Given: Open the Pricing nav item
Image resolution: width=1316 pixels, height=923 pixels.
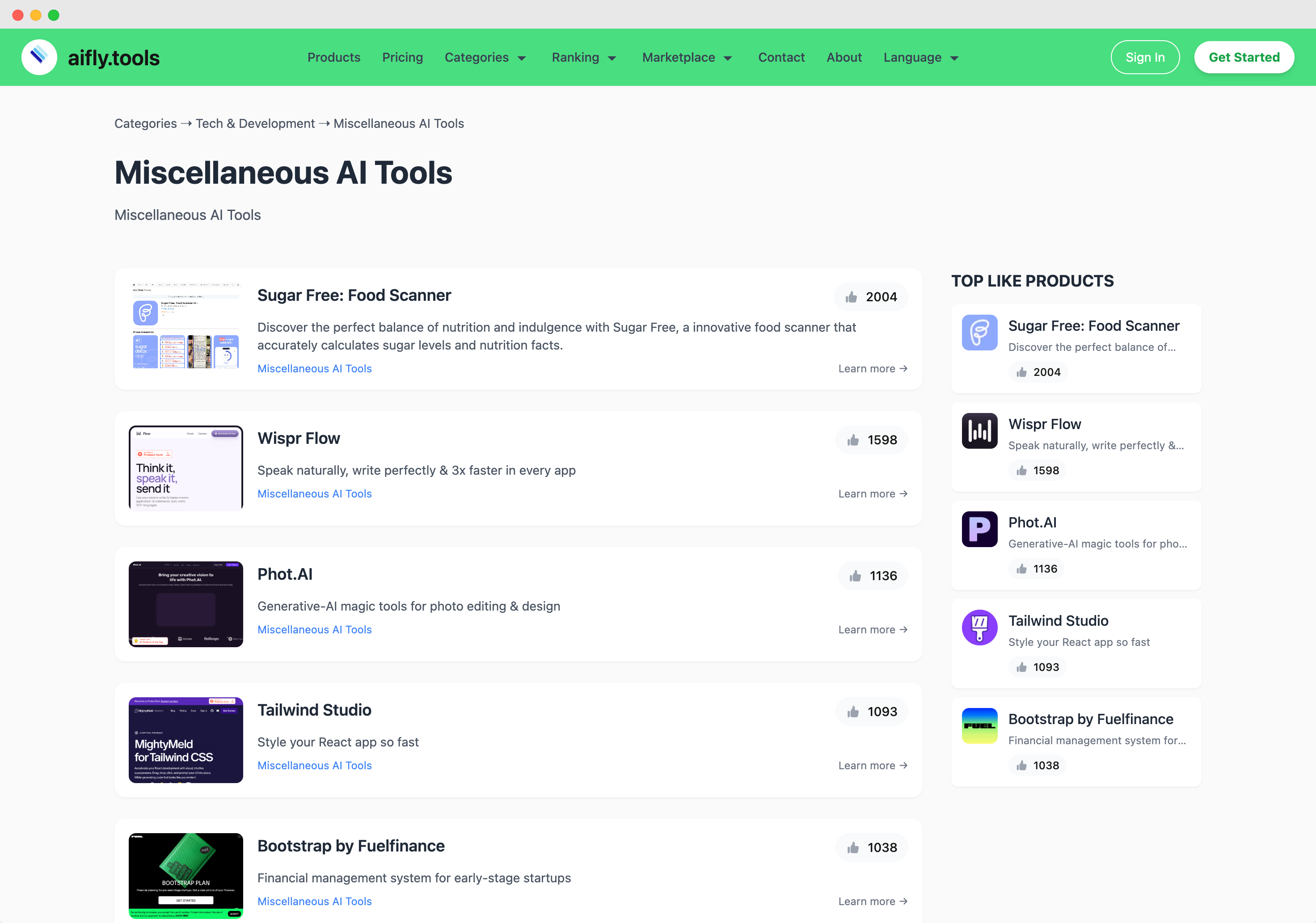Looking at the screenshot, I should pos(402,57).
